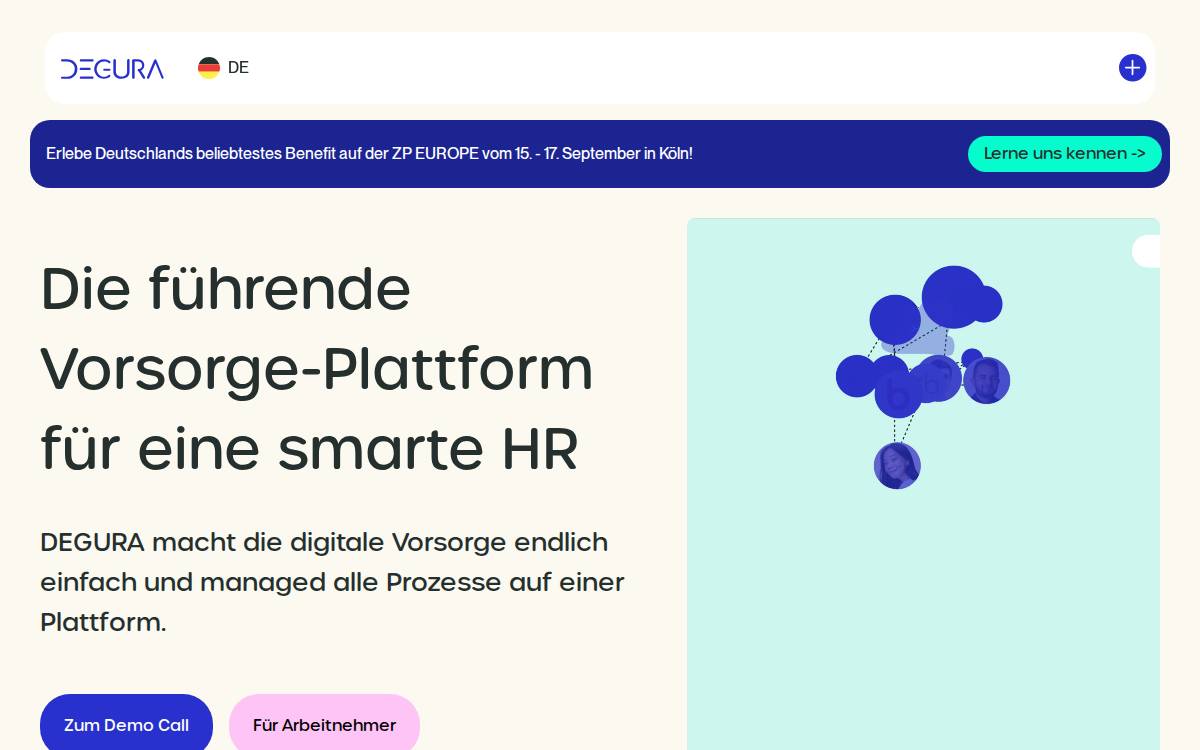Click the German flag icon
The width and height of the screenshot is (1200, 750).
click(209, 68)
